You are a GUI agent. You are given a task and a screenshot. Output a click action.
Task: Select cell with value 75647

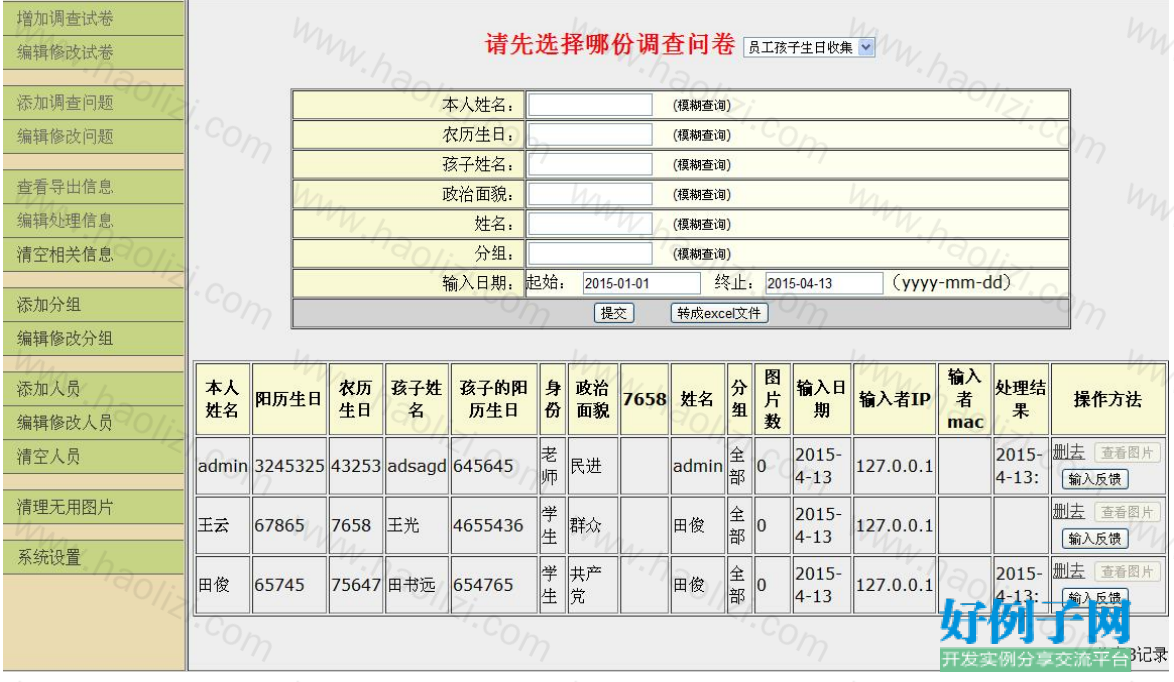pyautogui.click(x=356, y=585)
